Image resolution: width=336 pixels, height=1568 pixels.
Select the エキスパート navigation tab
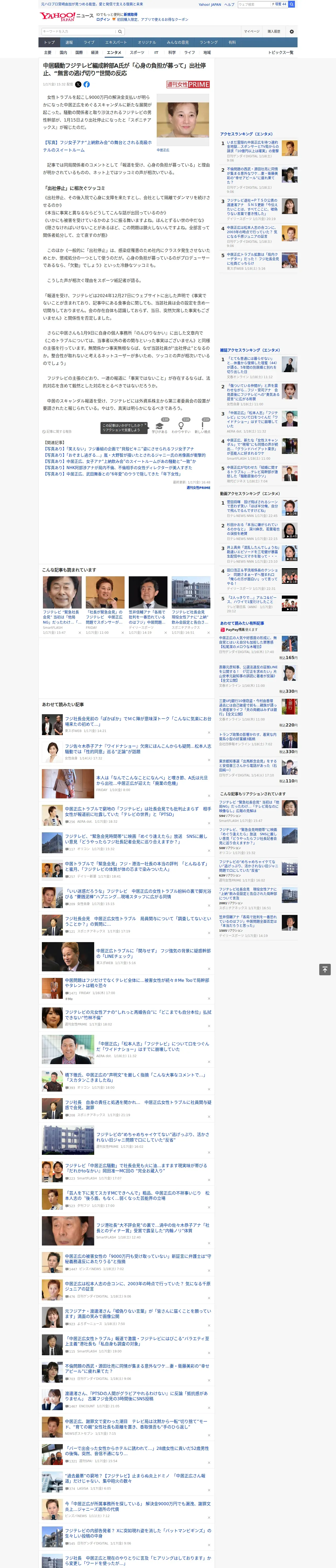click(x=116, y=43)
